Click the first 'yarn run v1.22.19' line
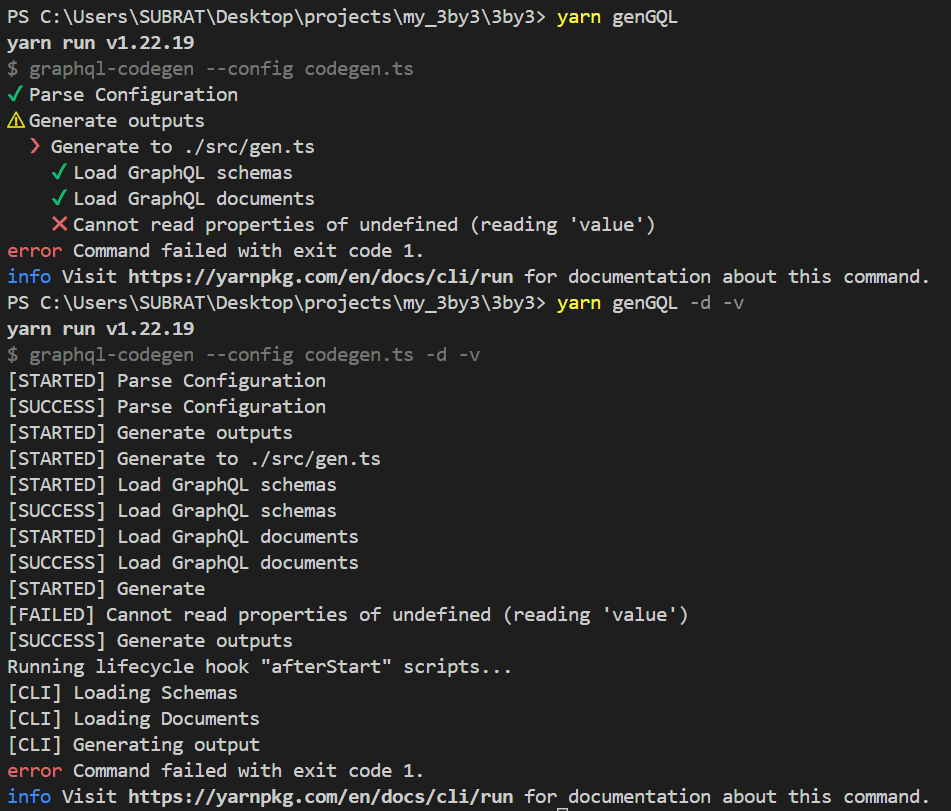Viewport: 951px width, 811px height. [101, 43]
